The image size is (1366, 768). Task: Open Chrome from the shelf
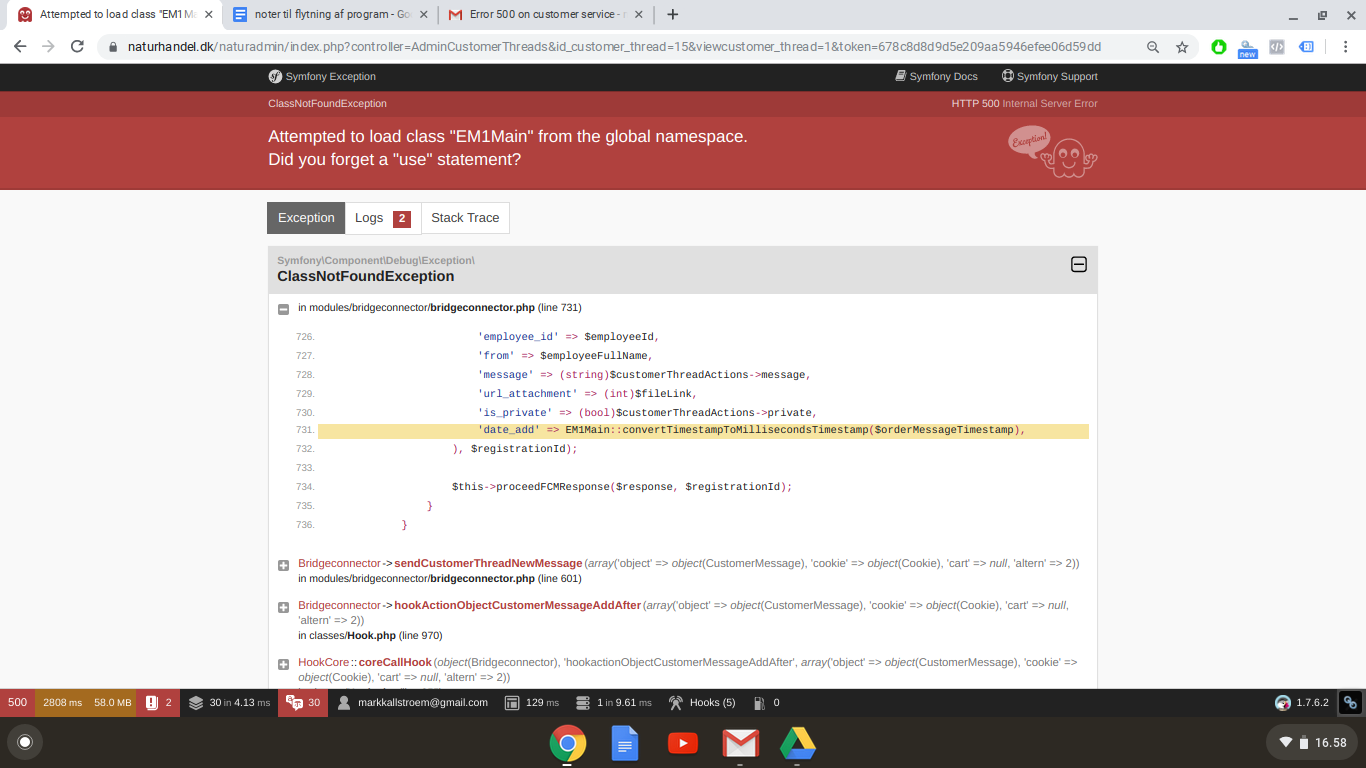coord(568,743)
